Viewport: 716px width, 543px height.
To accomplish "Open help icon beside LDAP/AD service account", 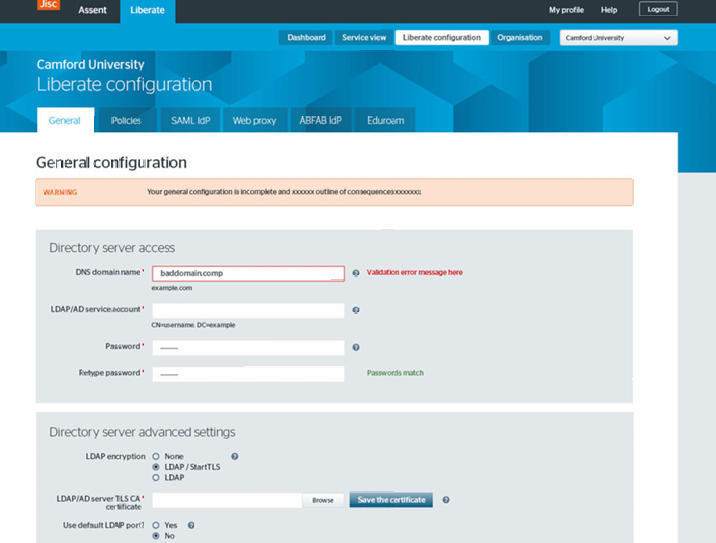I will tap(356, 310).
